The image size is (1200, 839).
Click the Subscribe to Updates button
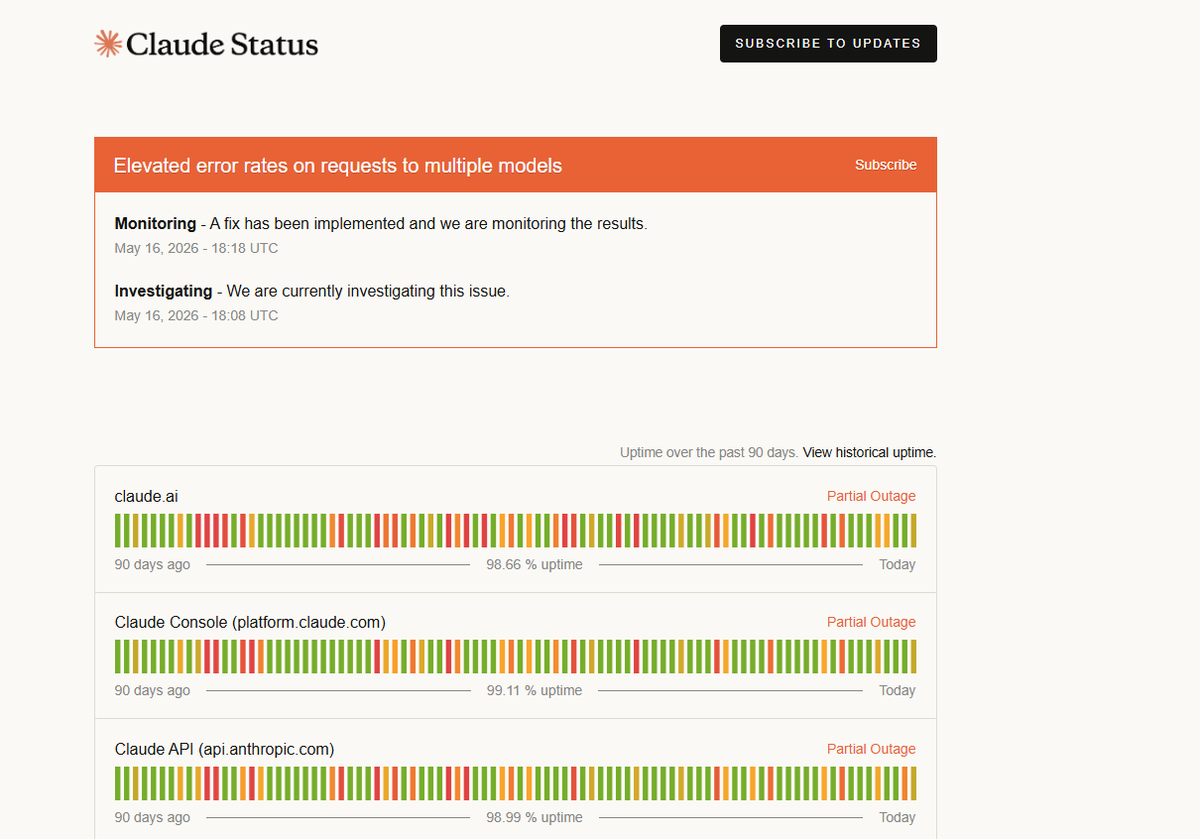tap(828, 44)
